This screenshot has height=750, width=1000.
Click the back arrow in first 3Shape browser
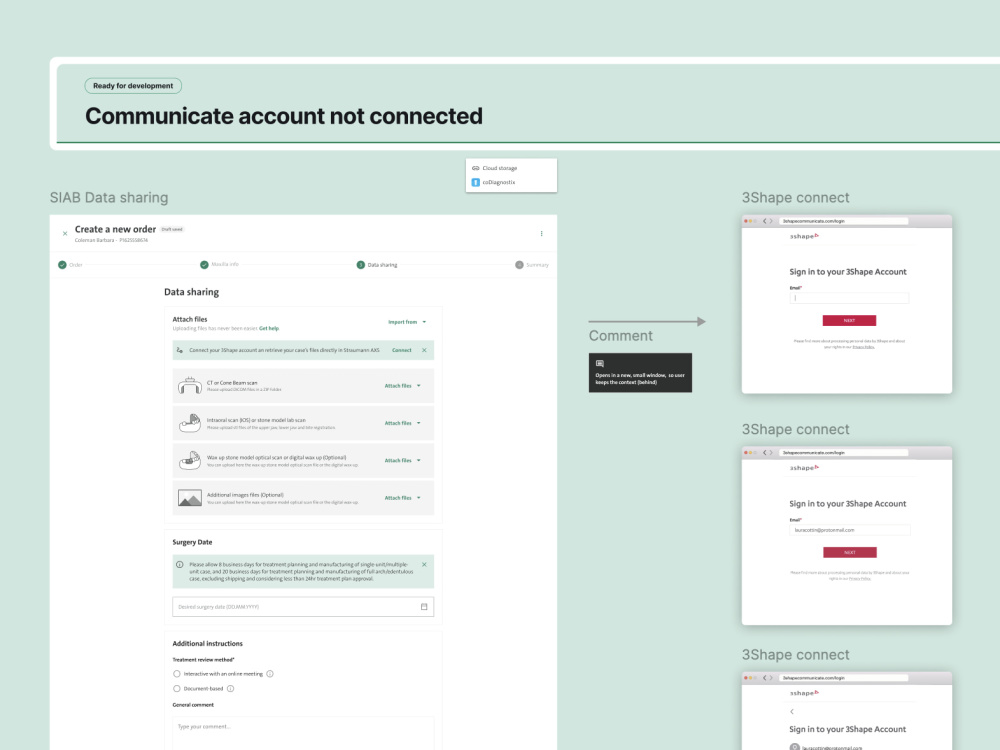[x=765, y=221]
